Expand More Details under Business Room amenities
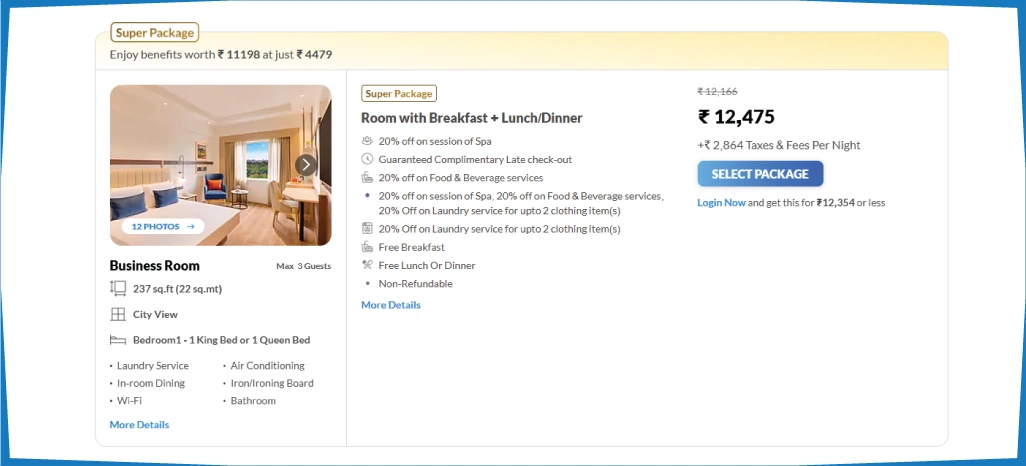Image resolution: width=1026 pixels, height=466 pixels. (x=139, y=425)
